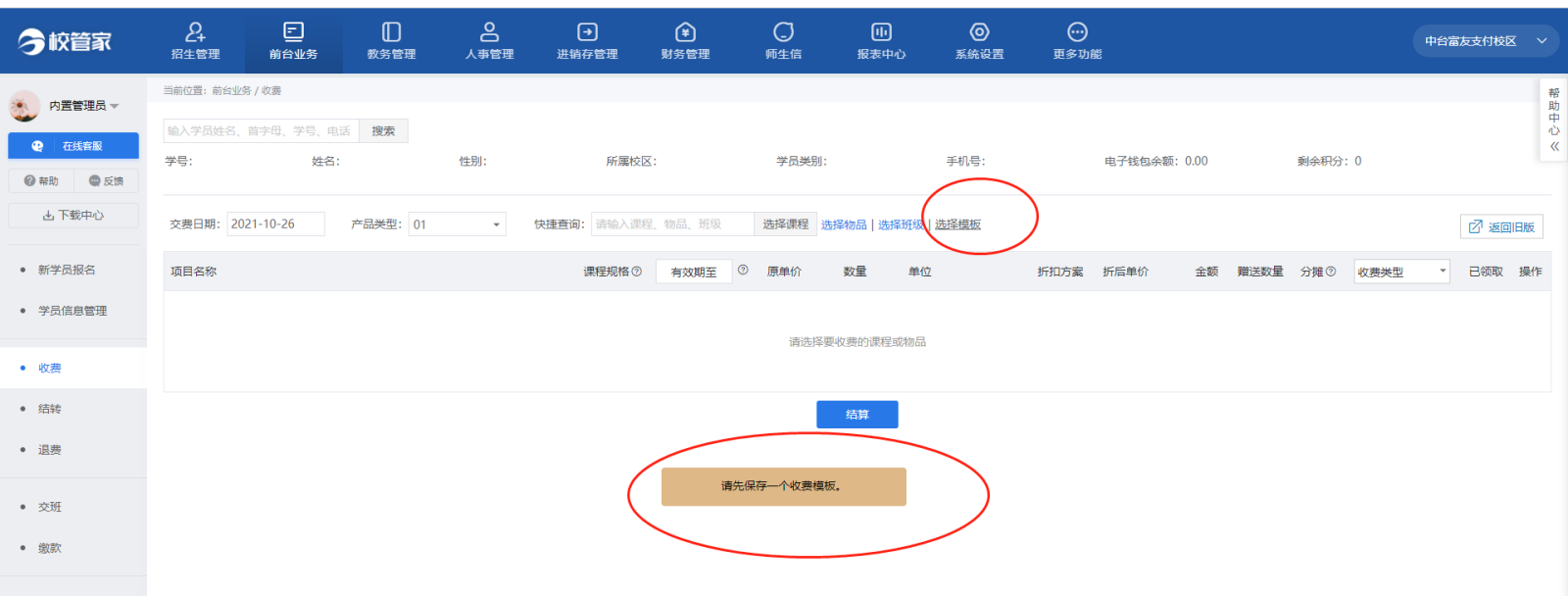
Task: Click help icon next to 有效期至
Action: (x=743, y=270)
